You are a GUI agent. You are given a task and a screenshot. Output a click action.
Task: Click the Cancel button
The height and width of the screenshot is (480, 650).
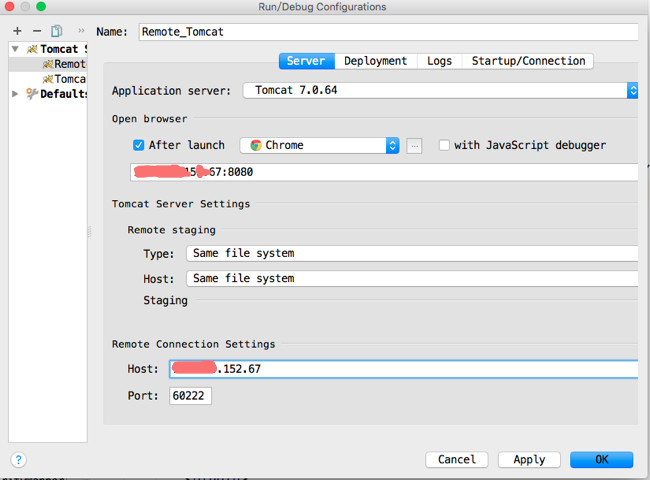(457, 459)
